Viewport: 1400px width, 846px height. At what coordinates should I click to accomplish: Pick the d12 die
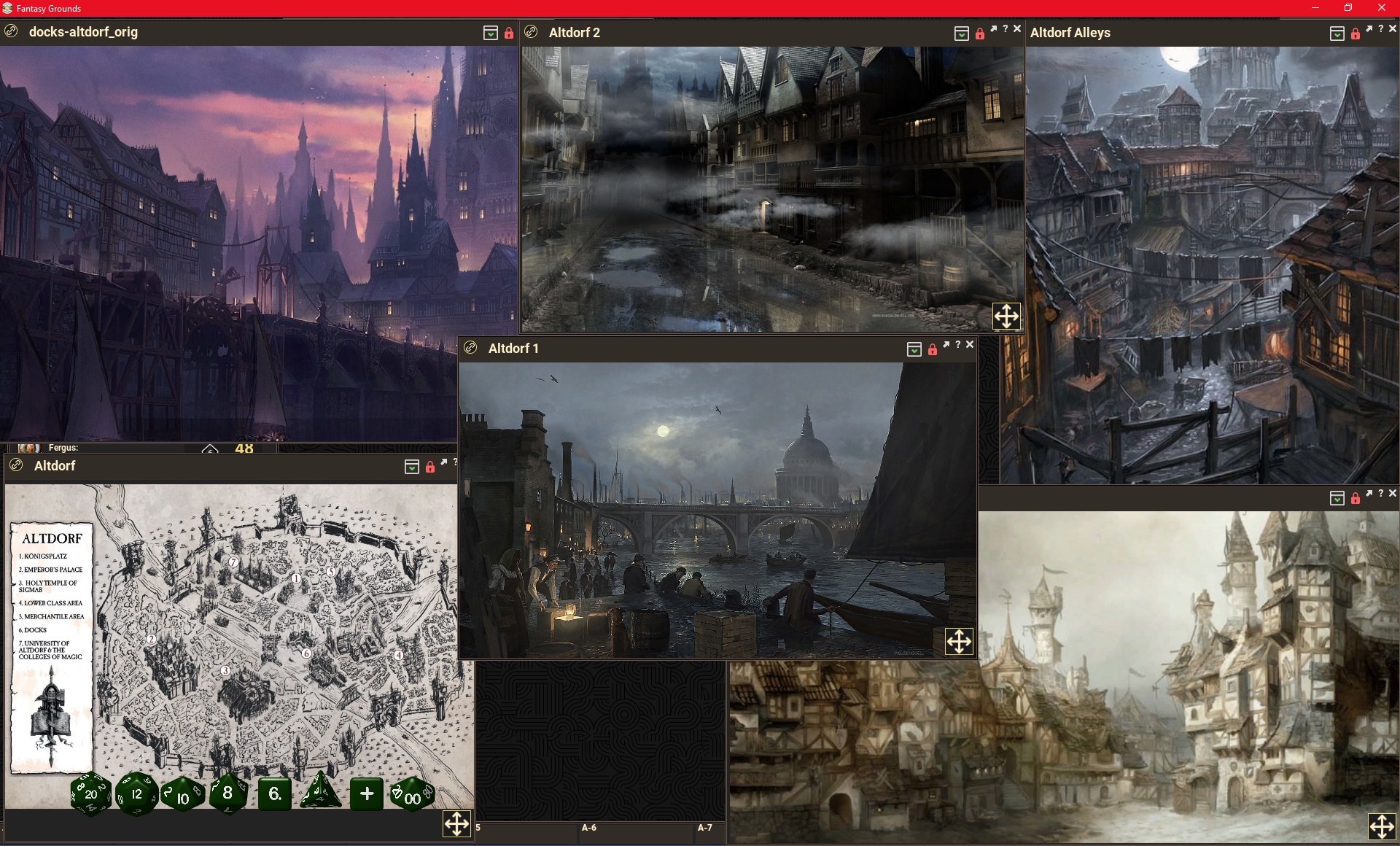[x=136, y=793]
